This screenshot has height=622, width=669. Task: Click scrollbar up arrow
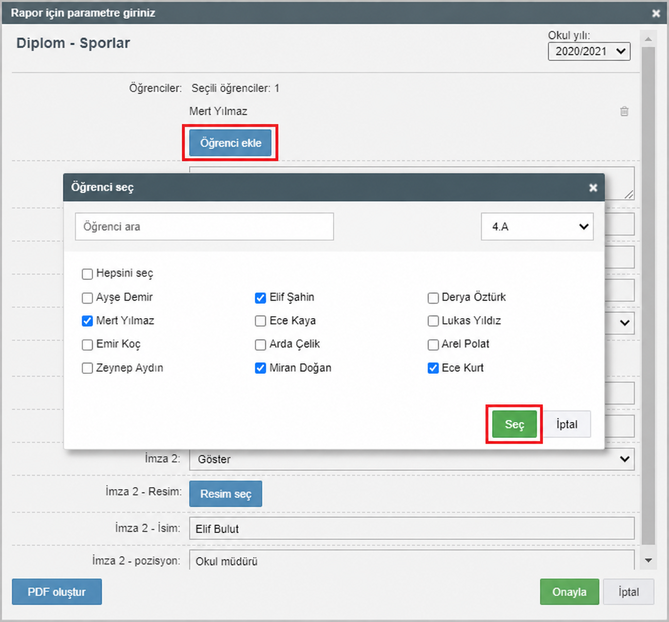tap(649, 39)
